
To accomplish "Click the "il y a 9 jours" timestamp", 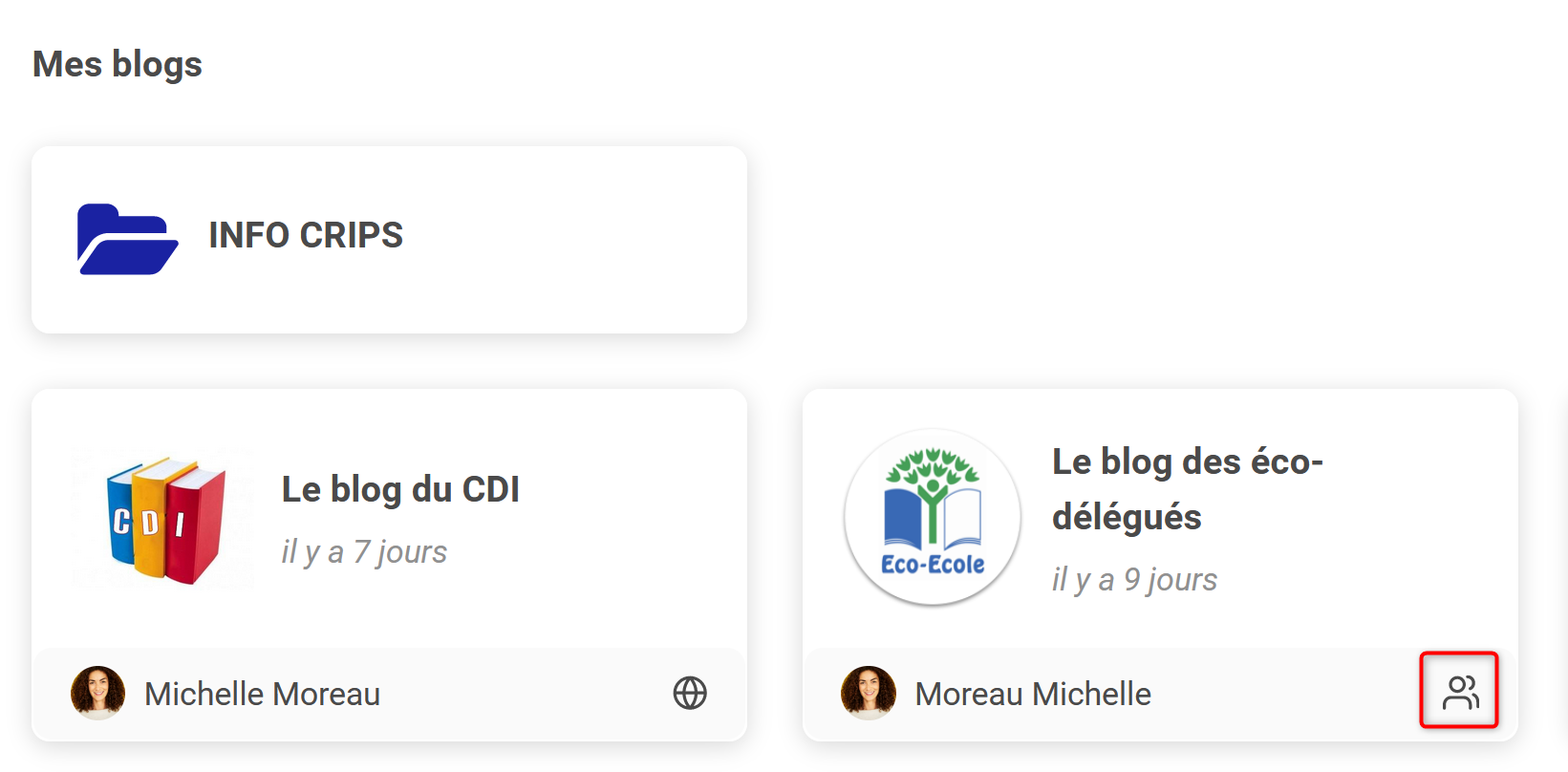I will pos(1134,580).
